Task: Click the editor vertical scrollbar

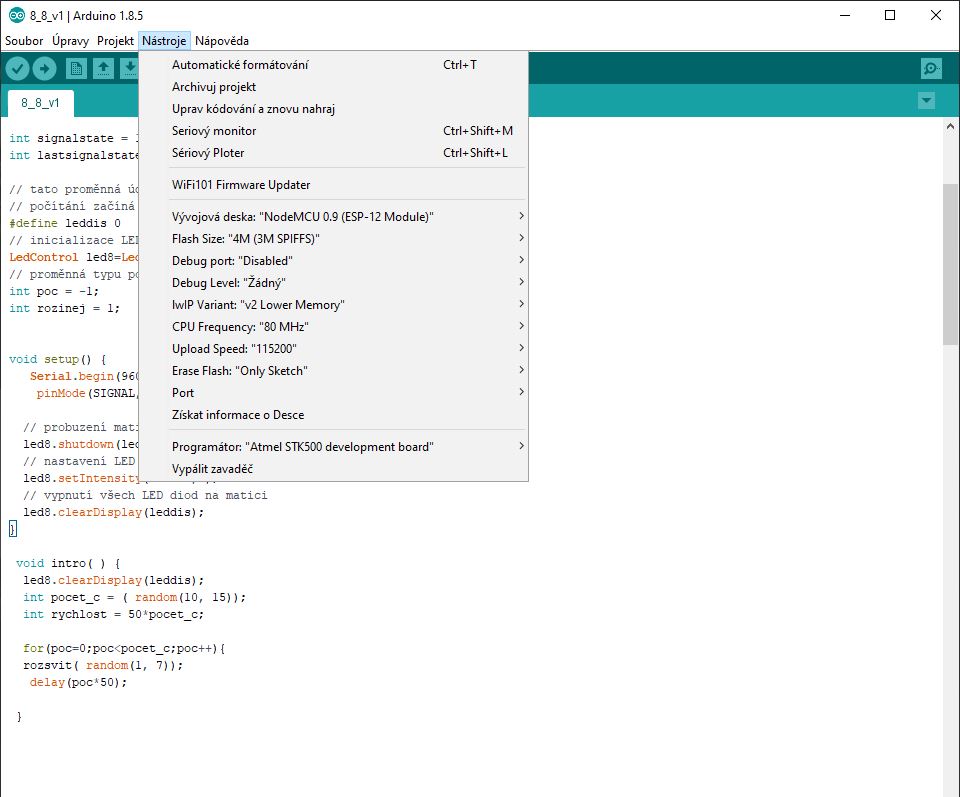Action: click(950, 264)
